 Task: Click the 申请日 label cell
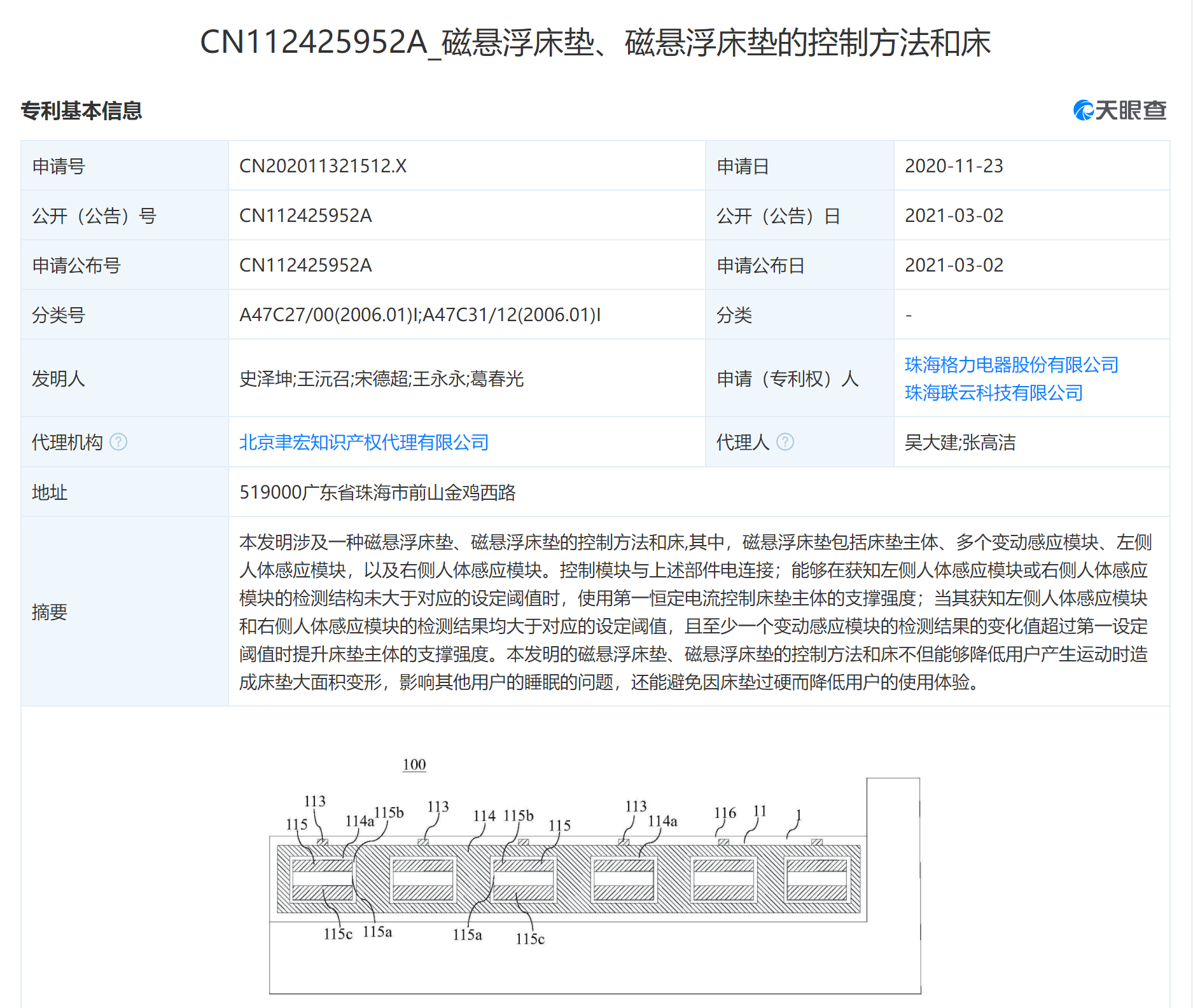click(800, 166)
